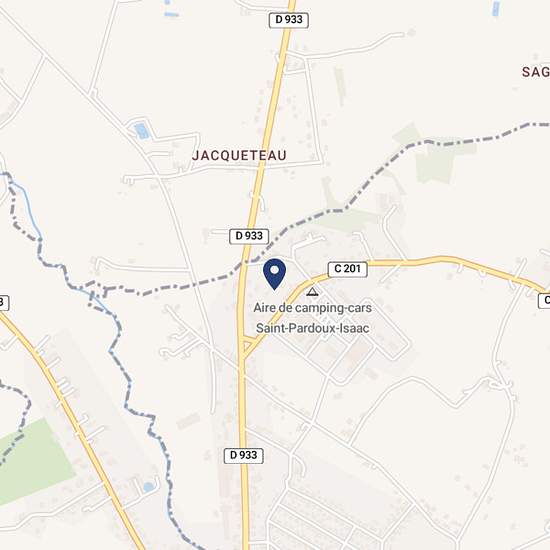
Task: Click the D 933 and C 201 junction triangle
Action: coord(247,344)
